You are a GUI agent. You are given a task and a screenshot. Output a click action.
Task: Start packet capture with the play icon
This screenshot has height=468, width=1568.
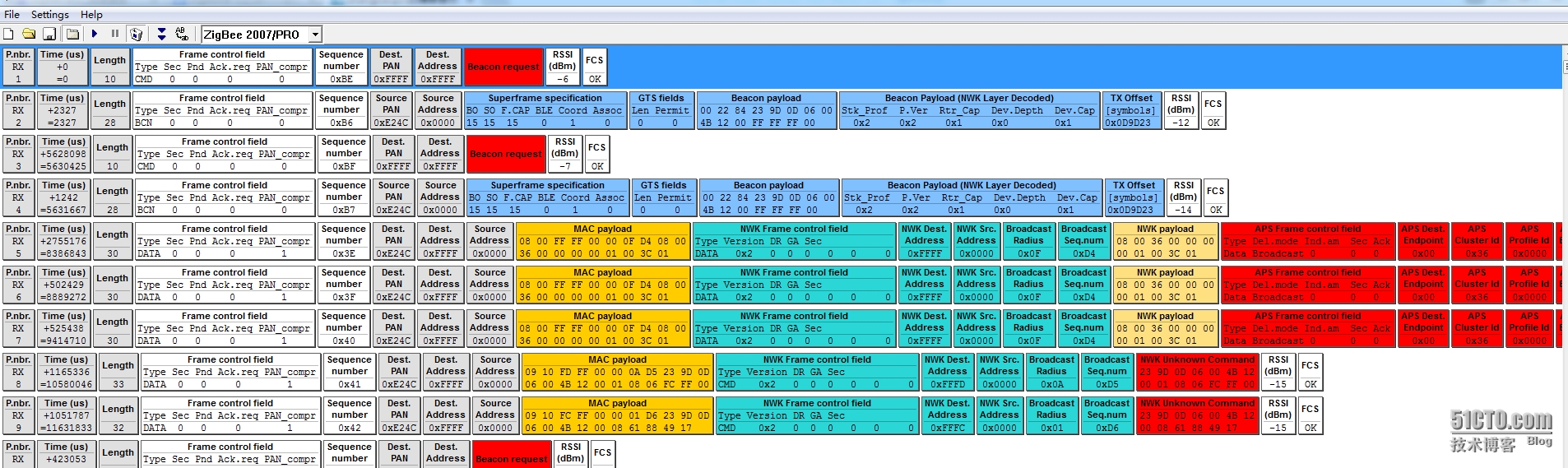(95, 34)
